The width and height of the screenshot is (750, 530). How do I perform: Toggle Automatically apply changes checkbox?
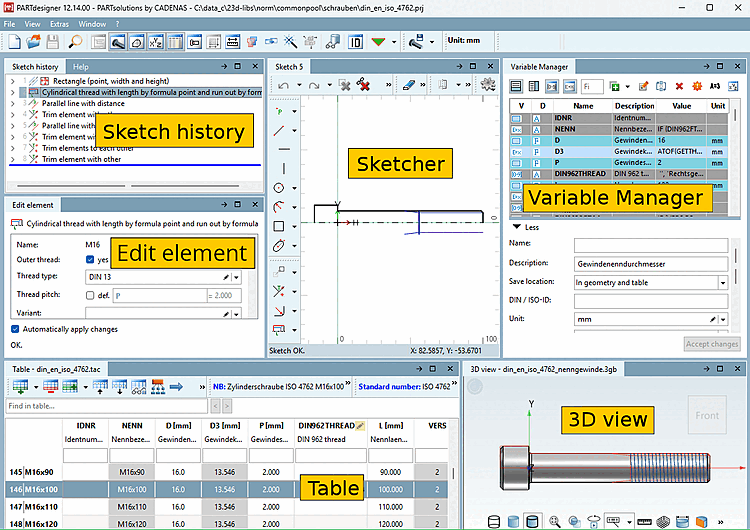[x=15, y=329]
